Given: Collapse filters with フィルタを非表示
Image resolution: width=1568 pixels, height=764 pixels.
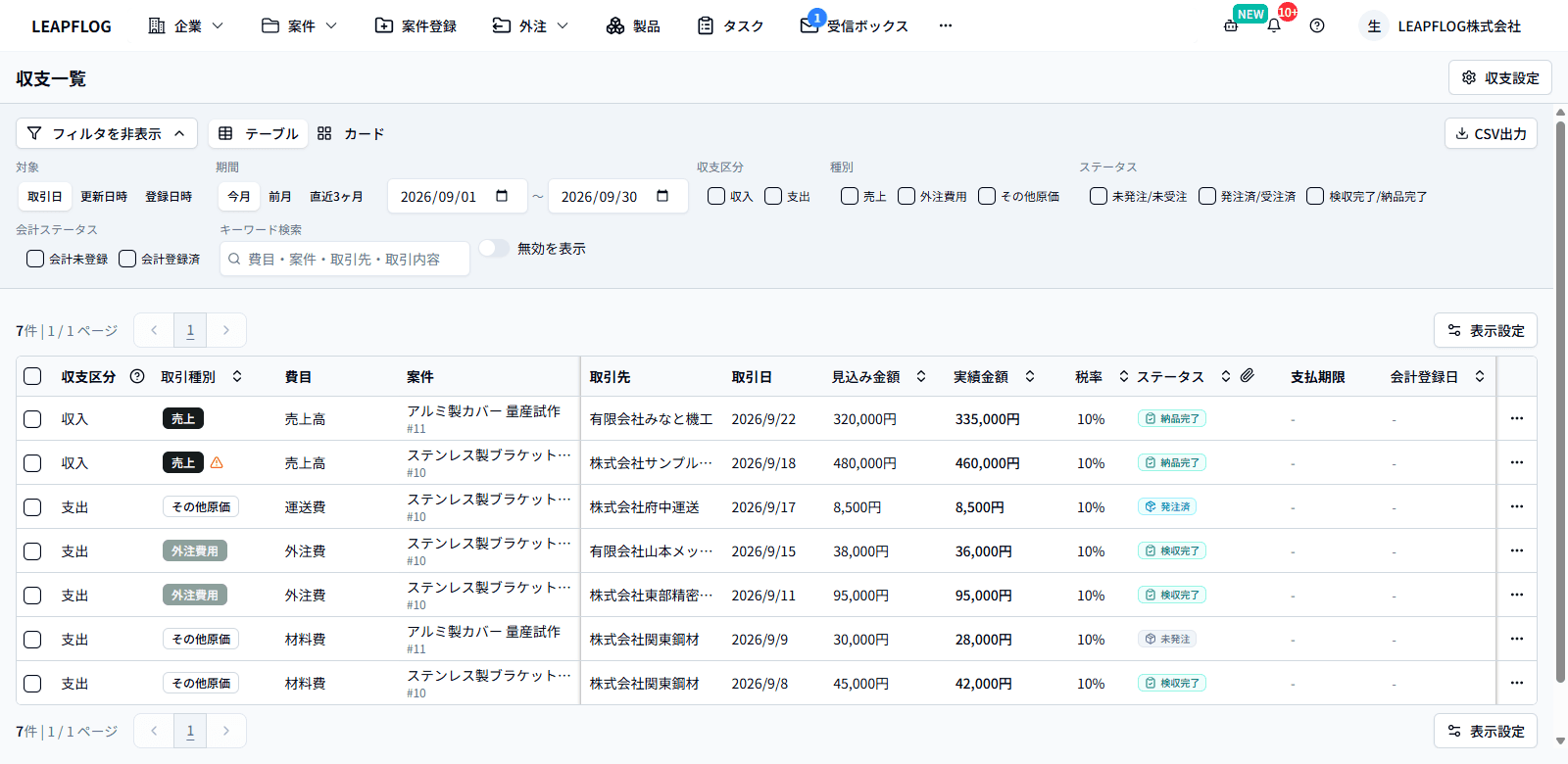Looking at the screenshot, I should coord(107,133).
